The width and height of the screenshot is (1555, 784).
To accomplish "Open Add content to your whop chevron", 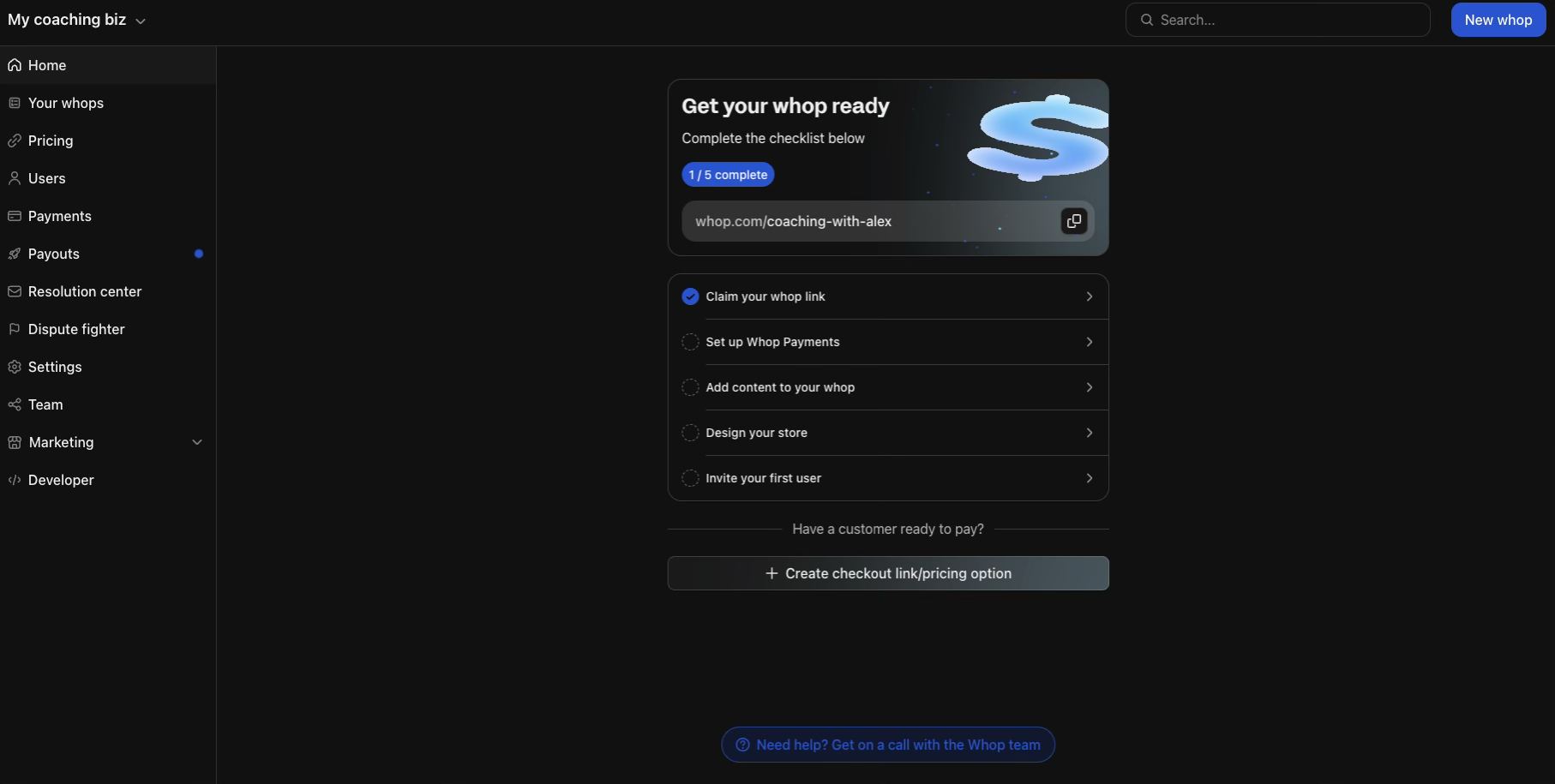I will click(x=1090, y=387).
